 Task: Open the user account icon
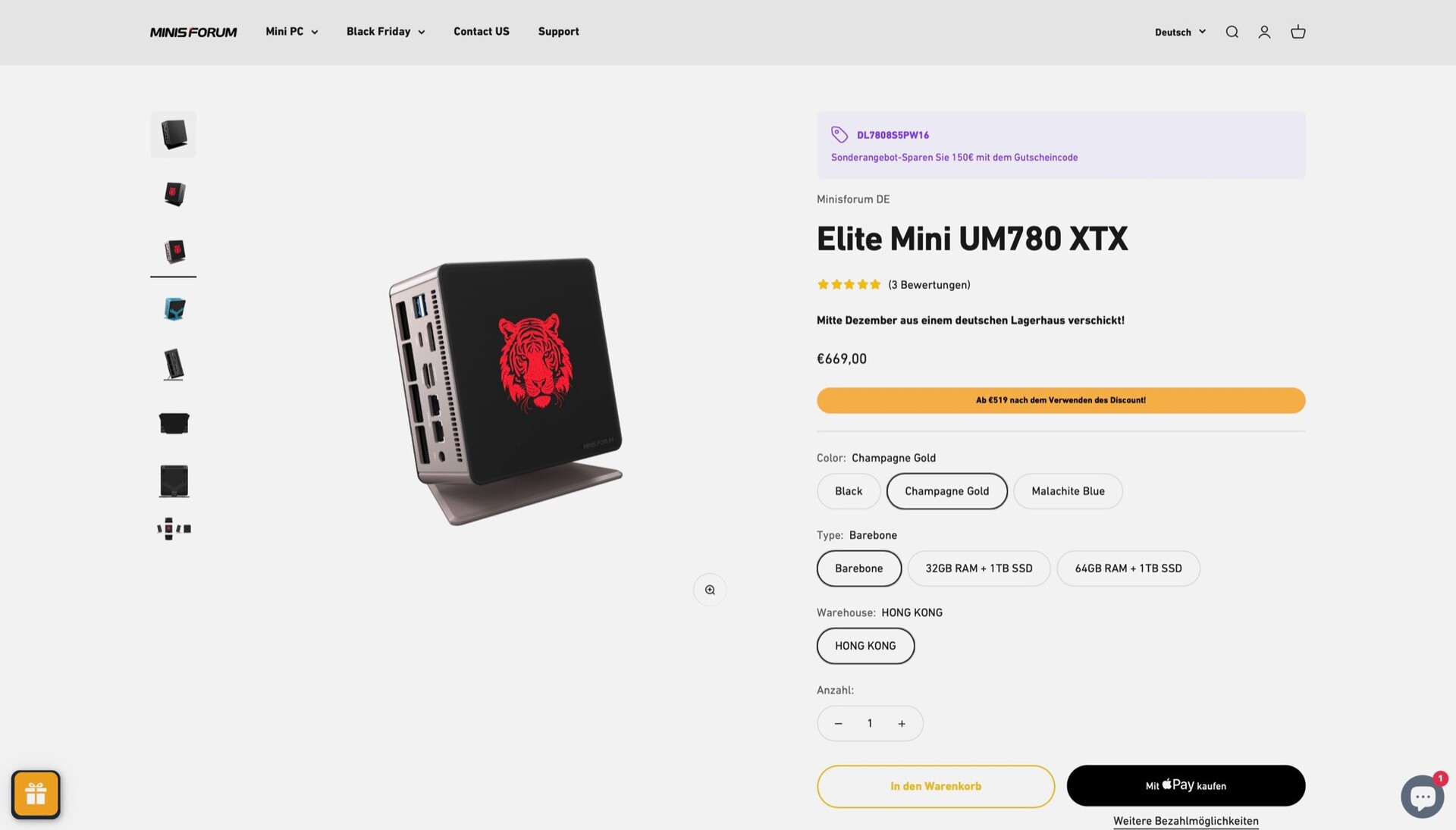[x=1264, y=32]
